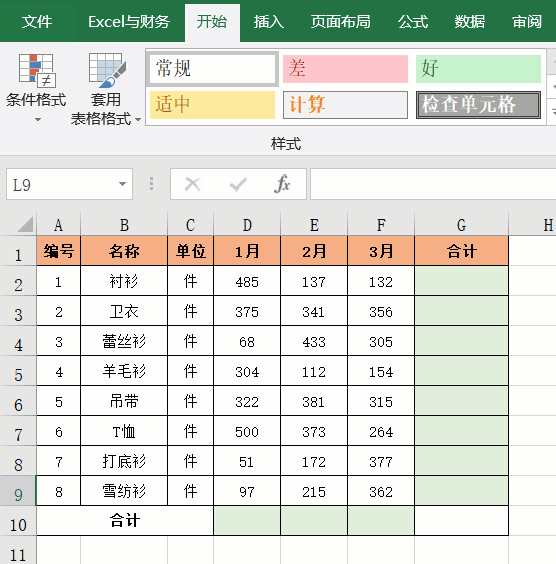
Task: Click the 名称 header cell
Action: pyautogui.click(x=124, y=251)
